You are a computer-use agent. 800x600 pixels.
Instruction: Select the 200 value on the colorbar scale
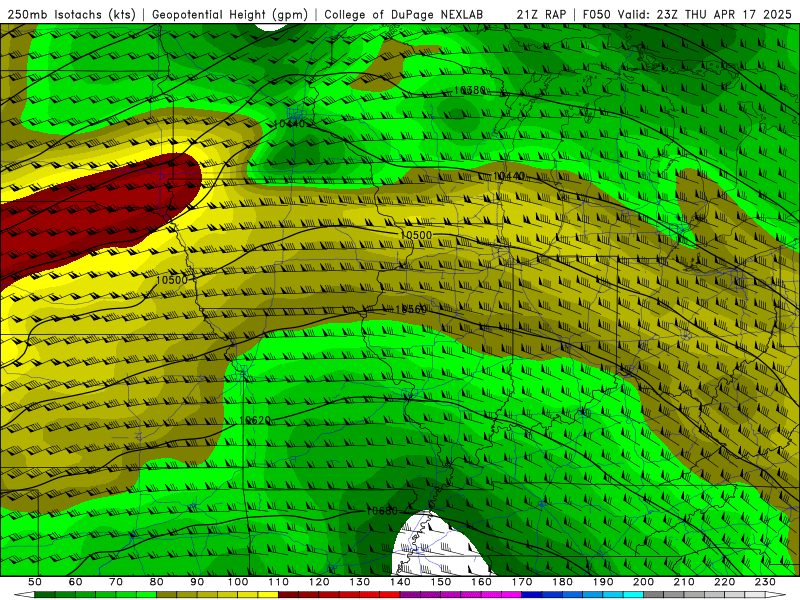coord(644,582)
